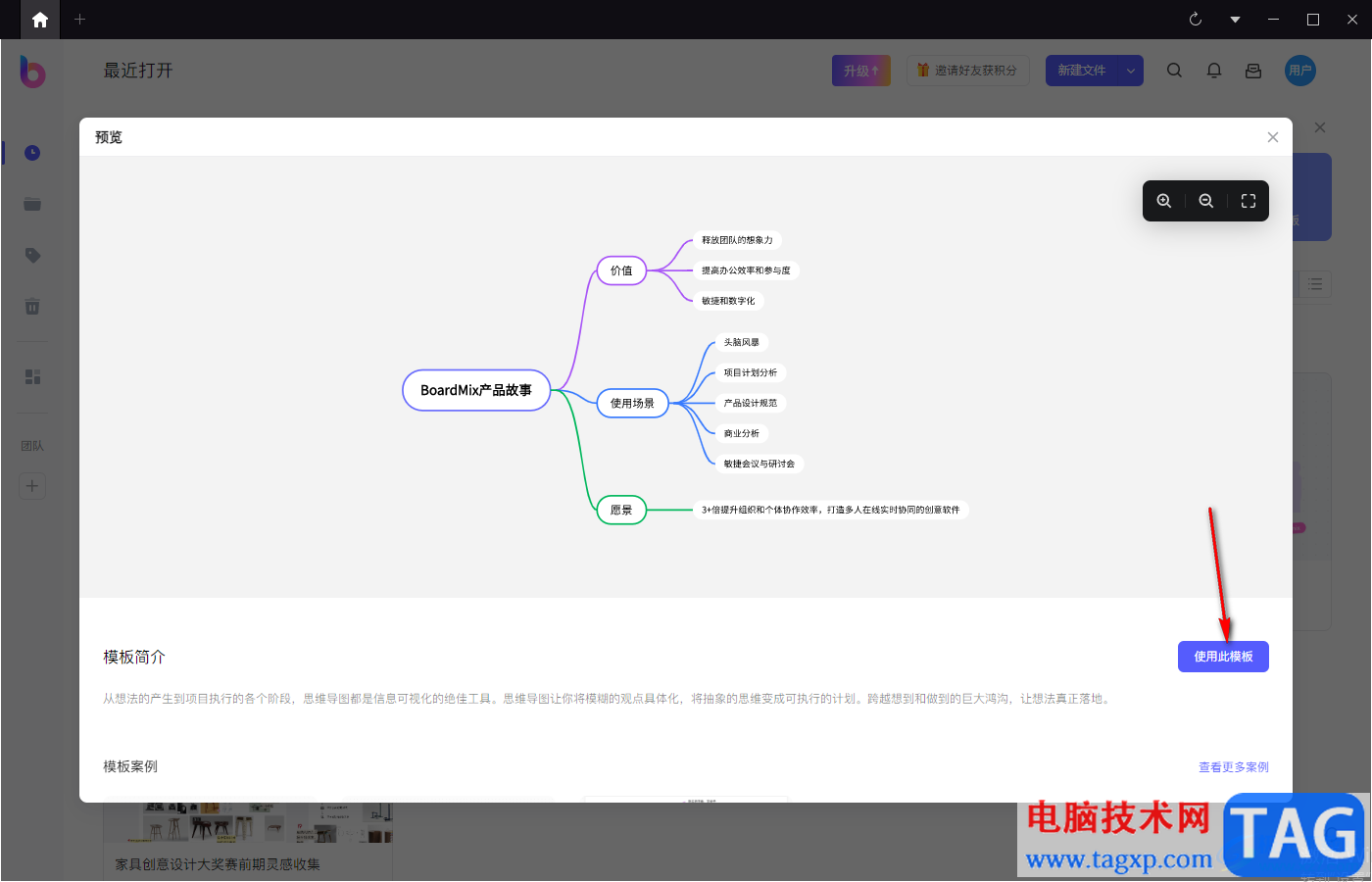This screenshot has height=882, width=1372.
Task: Open the recent files clock icon
Action: tap(32, 153)
